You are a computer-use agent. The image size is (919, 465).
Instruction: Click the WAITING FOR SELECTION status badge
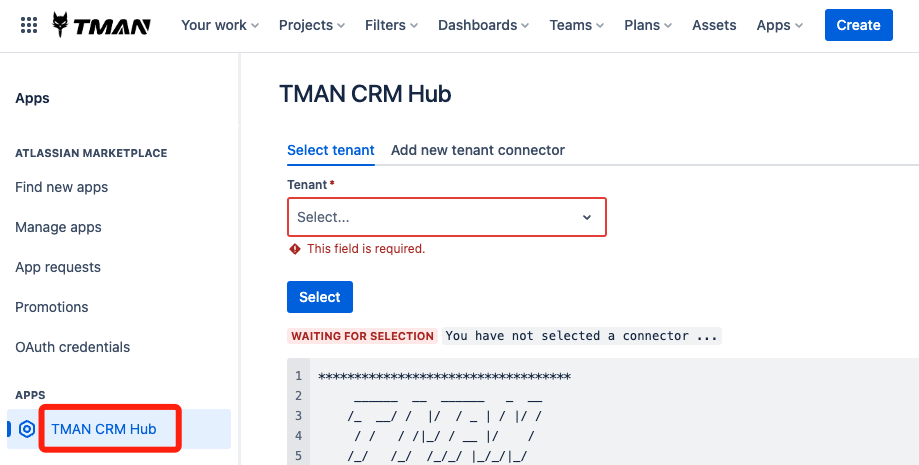[x=363, y=336]
